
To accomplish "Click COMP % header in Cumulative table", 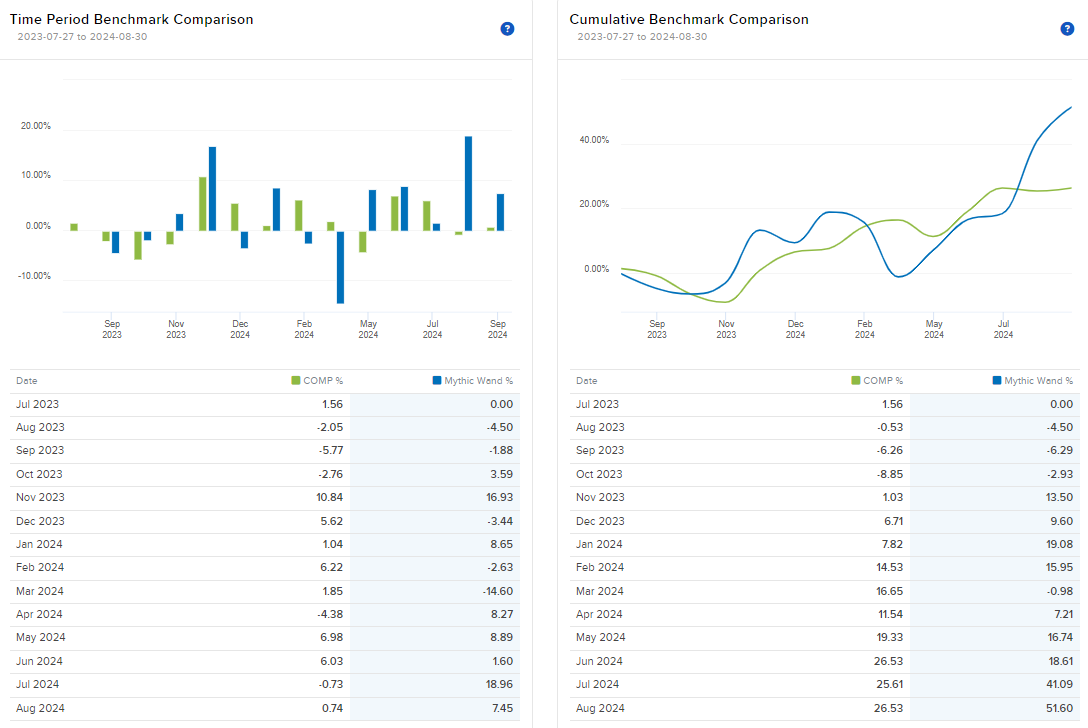I will pyautogui.click(x=883, y=381).
